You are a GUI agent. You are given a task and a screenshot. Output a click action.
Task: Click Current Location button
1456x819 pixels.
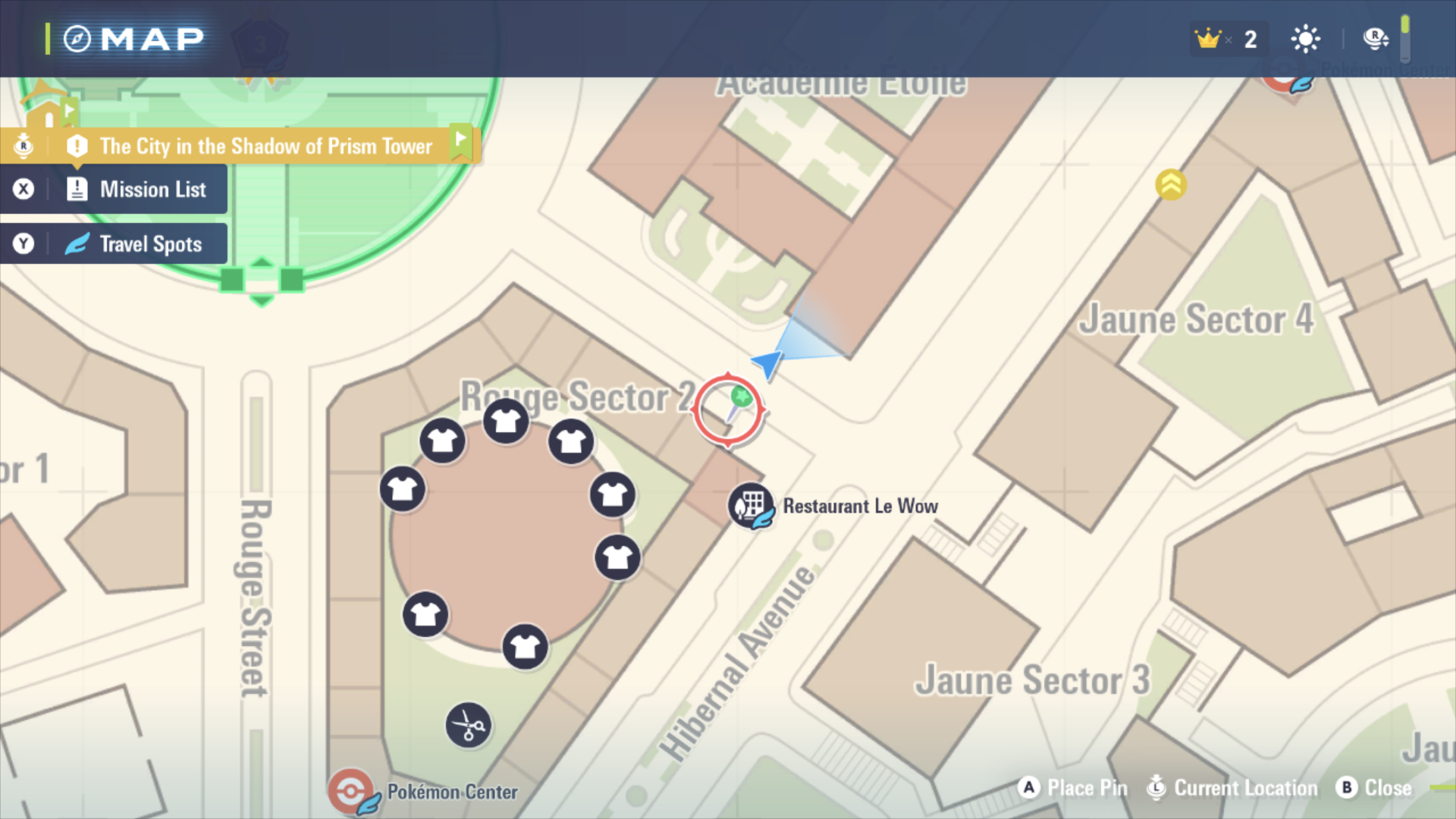(x=1232, y=788)
